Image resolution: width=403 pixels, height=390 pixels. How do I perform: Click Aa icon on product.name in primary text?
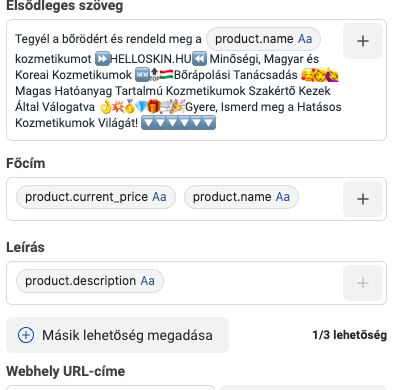pos(305,39)
